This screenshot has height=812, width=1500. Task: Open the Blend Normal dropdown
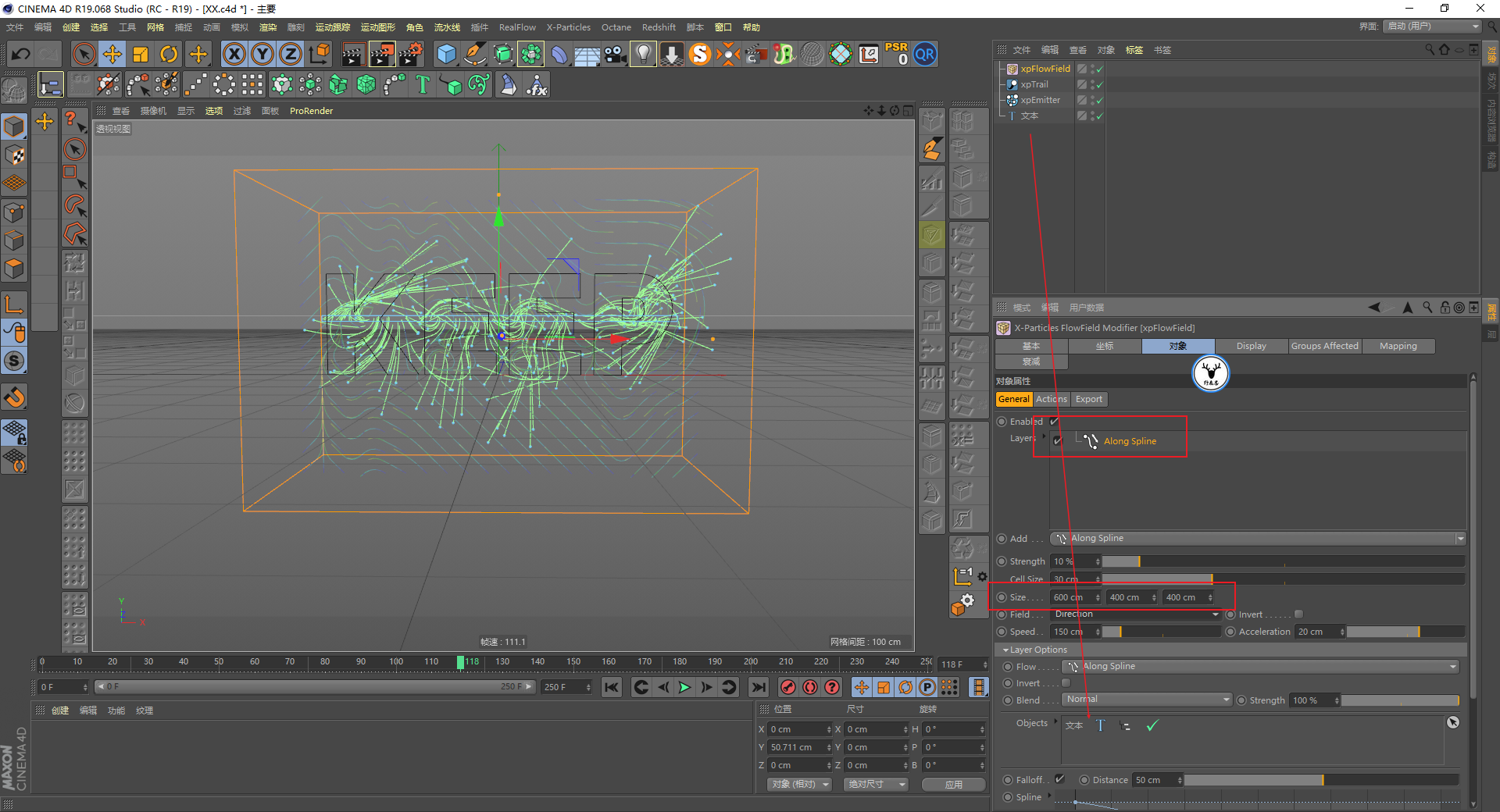point(1147,700)
